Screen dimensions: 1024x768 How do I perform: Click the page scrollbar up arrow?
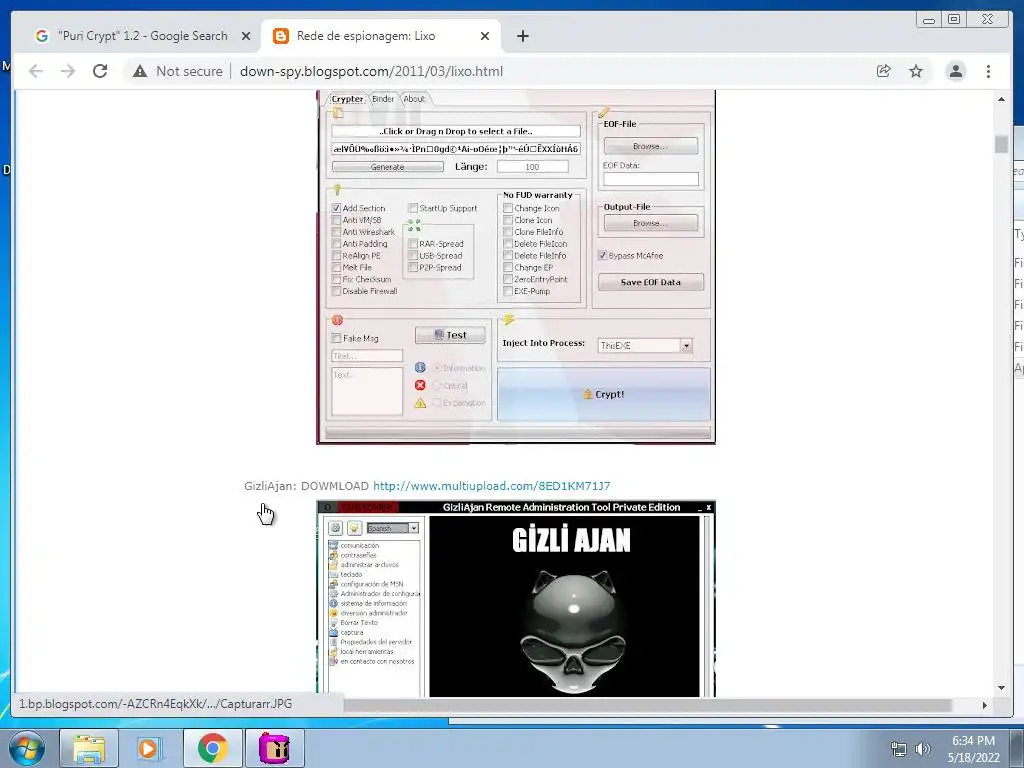[x=1001, y=99]
